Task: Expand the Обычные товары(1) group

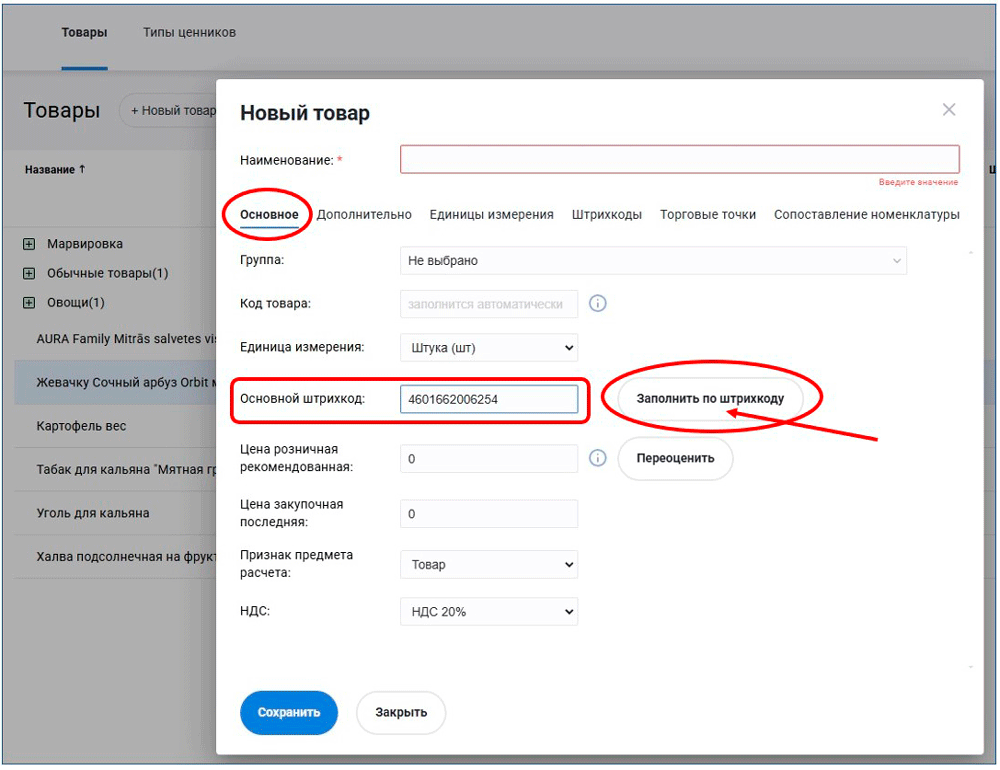Action: coord(29,273)
